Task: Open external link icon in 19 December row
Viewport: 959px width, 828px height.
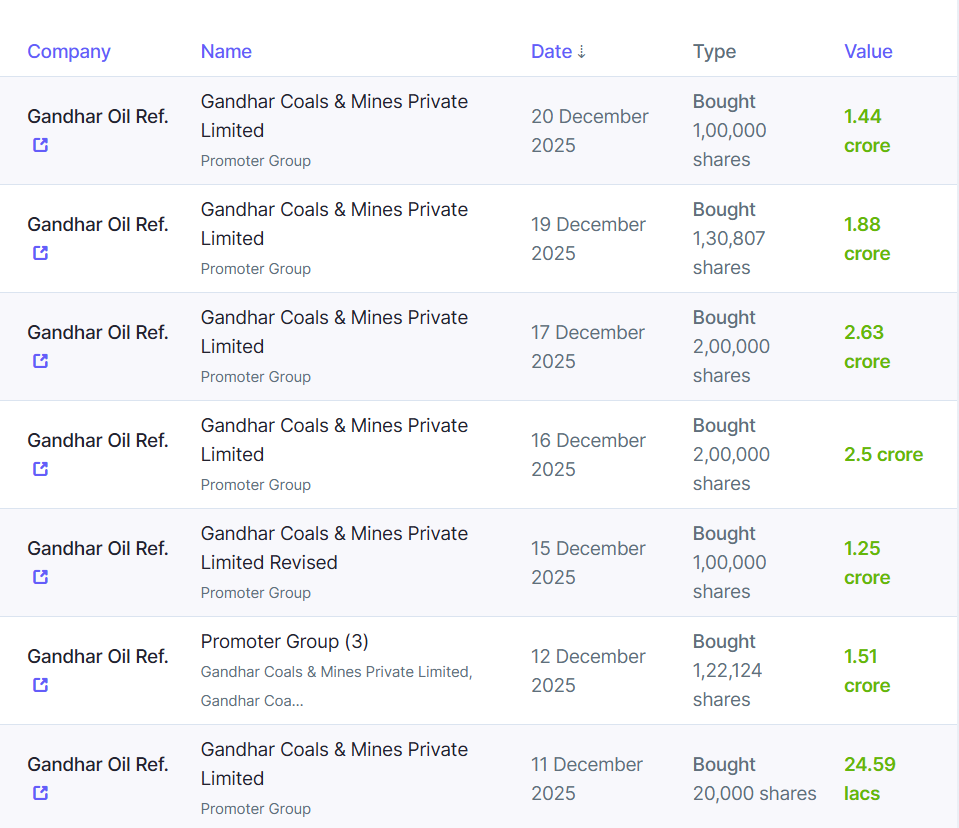Action: (x=40, y=253)
